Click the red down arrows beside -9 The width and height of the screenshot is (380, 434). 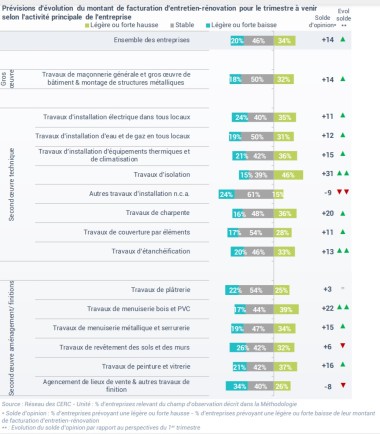coord(343,192)
